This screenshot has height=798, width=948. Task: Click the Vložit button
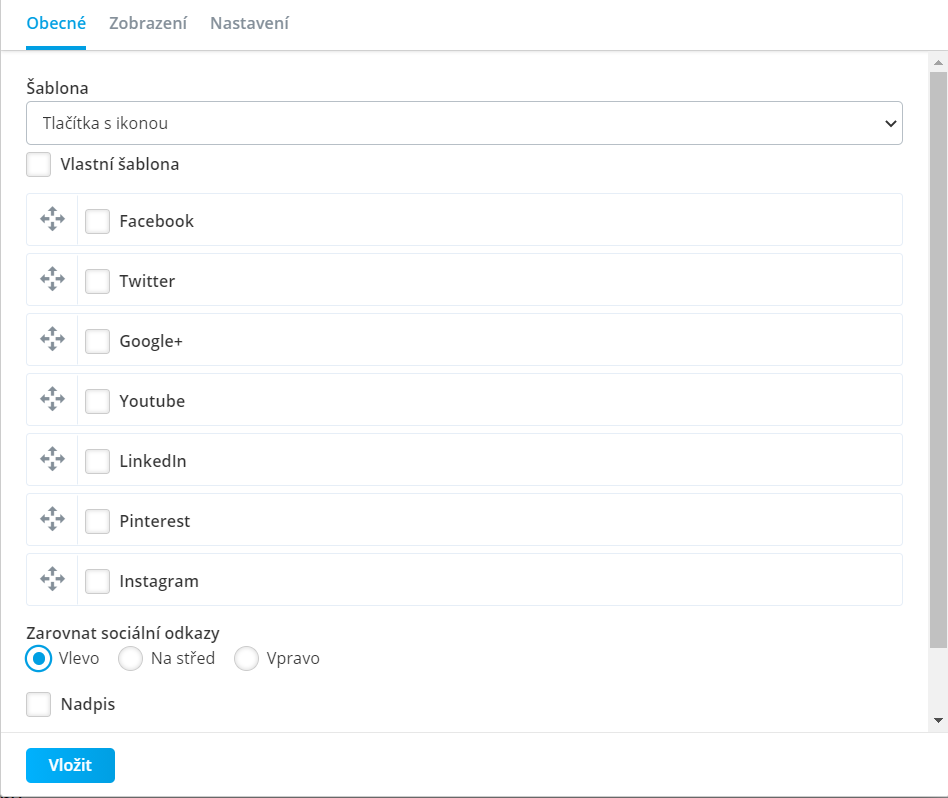[70, 765]
